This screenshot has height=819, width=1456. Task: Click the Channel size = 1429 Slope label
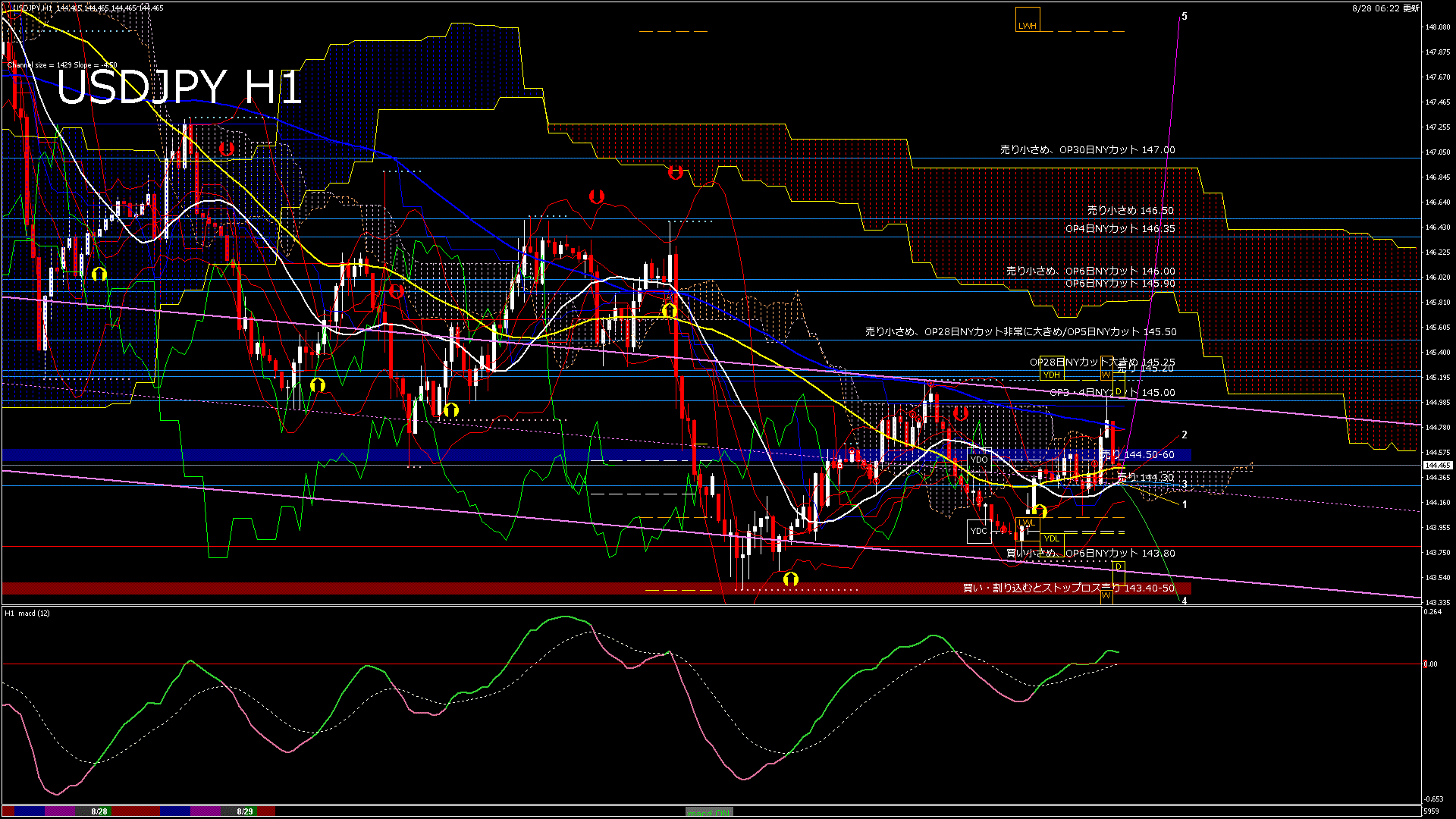click(x=62, y=65)
